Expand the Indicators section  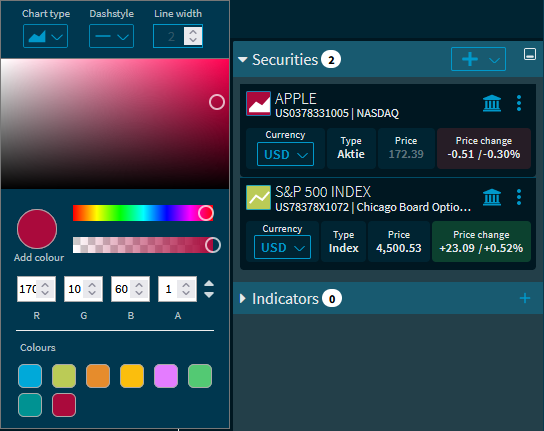pyautogui.click(x=243, y=298)
